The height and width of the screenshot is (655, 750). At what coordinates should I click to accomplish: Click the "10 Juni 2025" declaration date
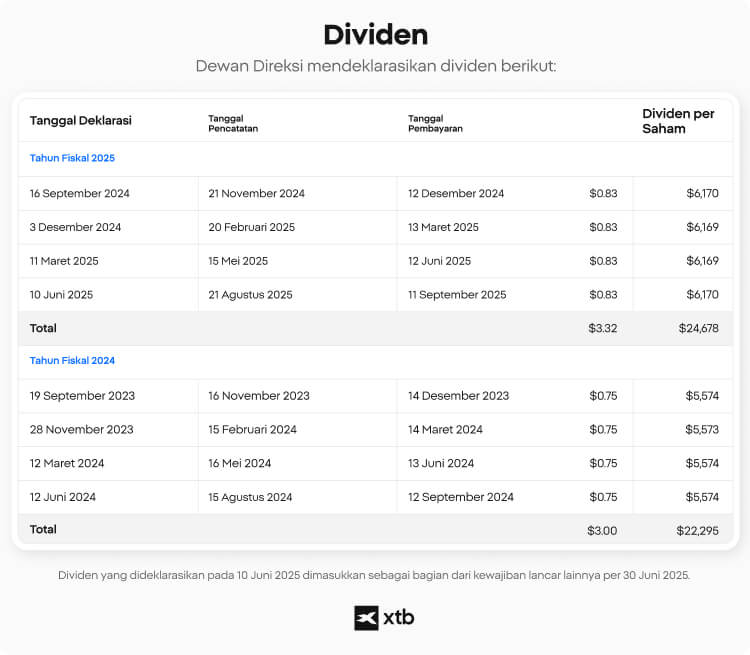(x=61, y=295)
